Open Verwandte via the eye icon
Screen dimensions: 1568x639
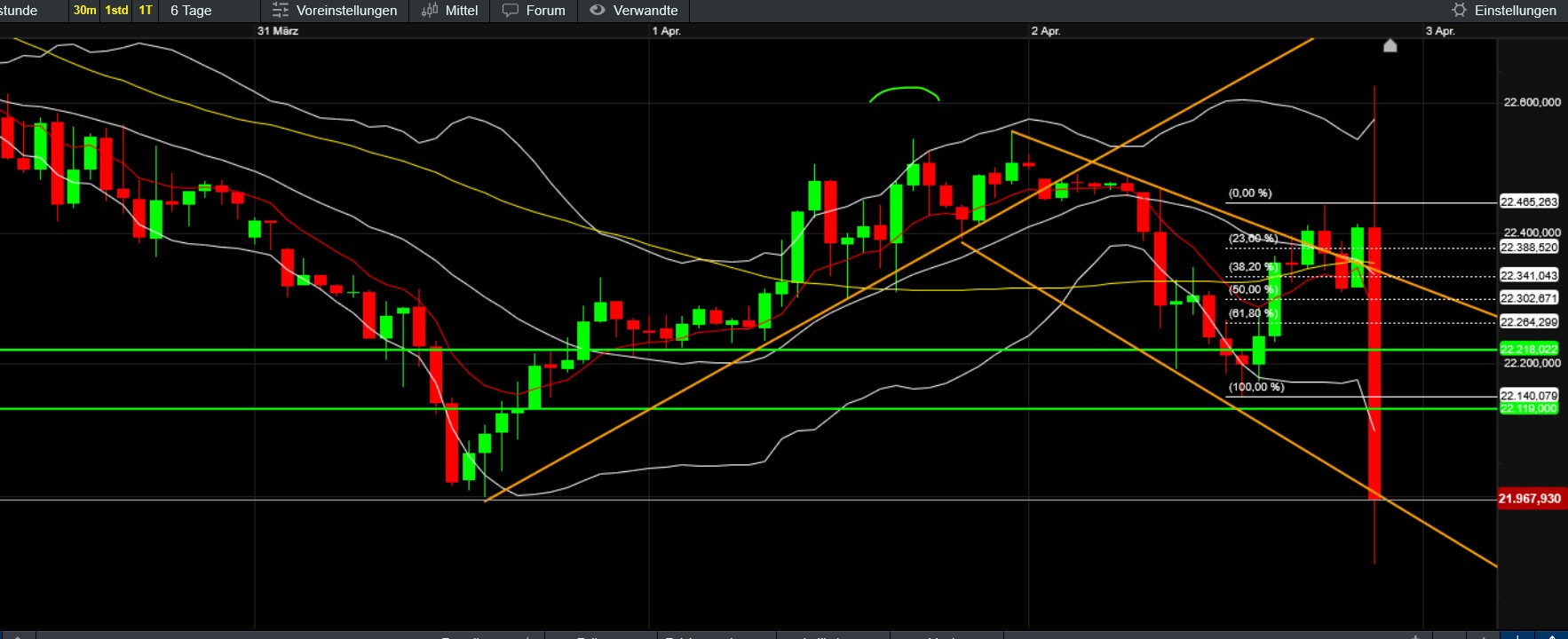pos(598,11)
